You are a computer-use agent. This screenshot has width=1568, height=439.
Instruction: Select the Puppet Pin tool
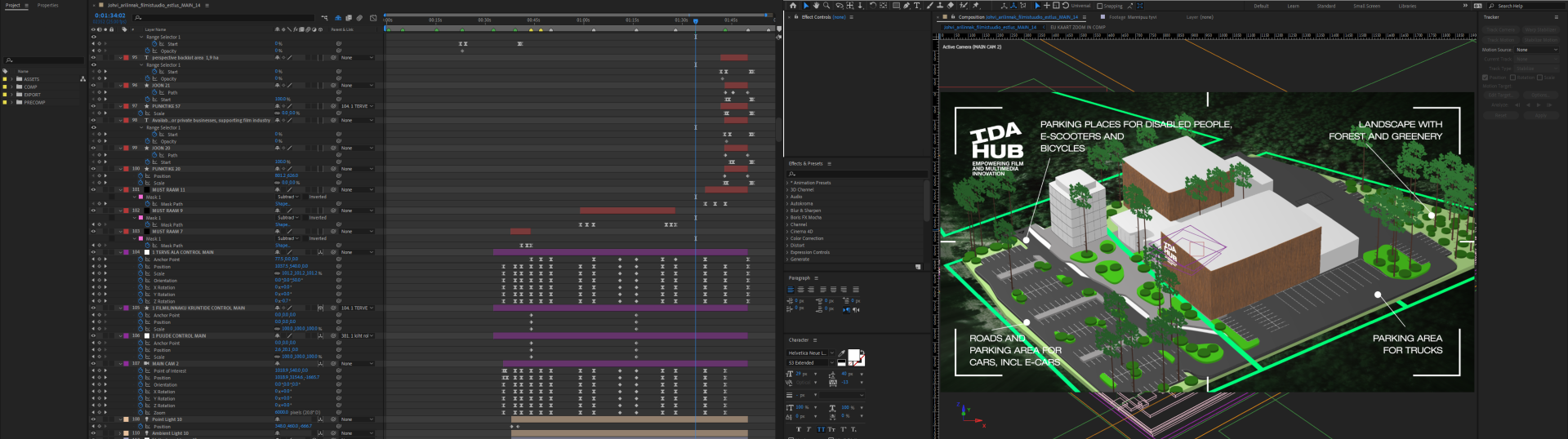tap(975, 6)
